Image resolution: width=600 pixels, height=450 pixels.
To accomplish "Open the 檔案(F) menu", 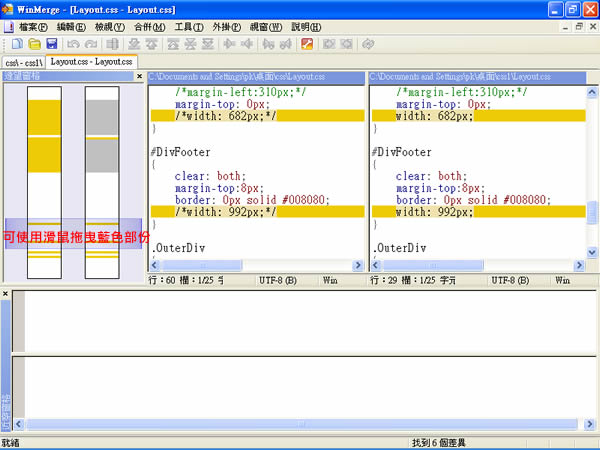I will pyautogui.click(x=33, y=27).
